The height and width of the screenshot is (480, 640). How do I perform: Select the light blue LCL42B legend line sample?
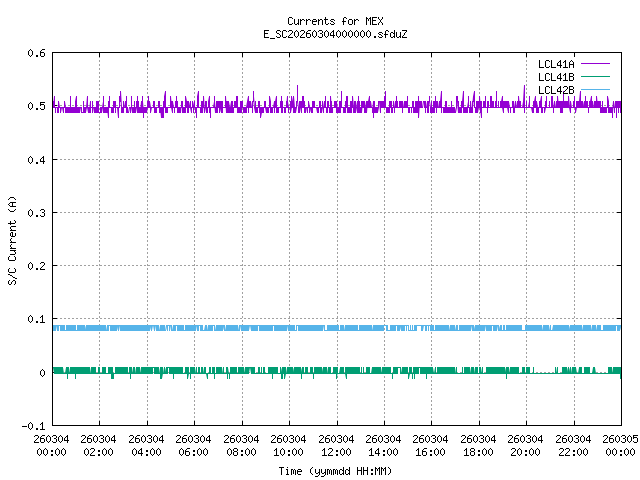598,90
